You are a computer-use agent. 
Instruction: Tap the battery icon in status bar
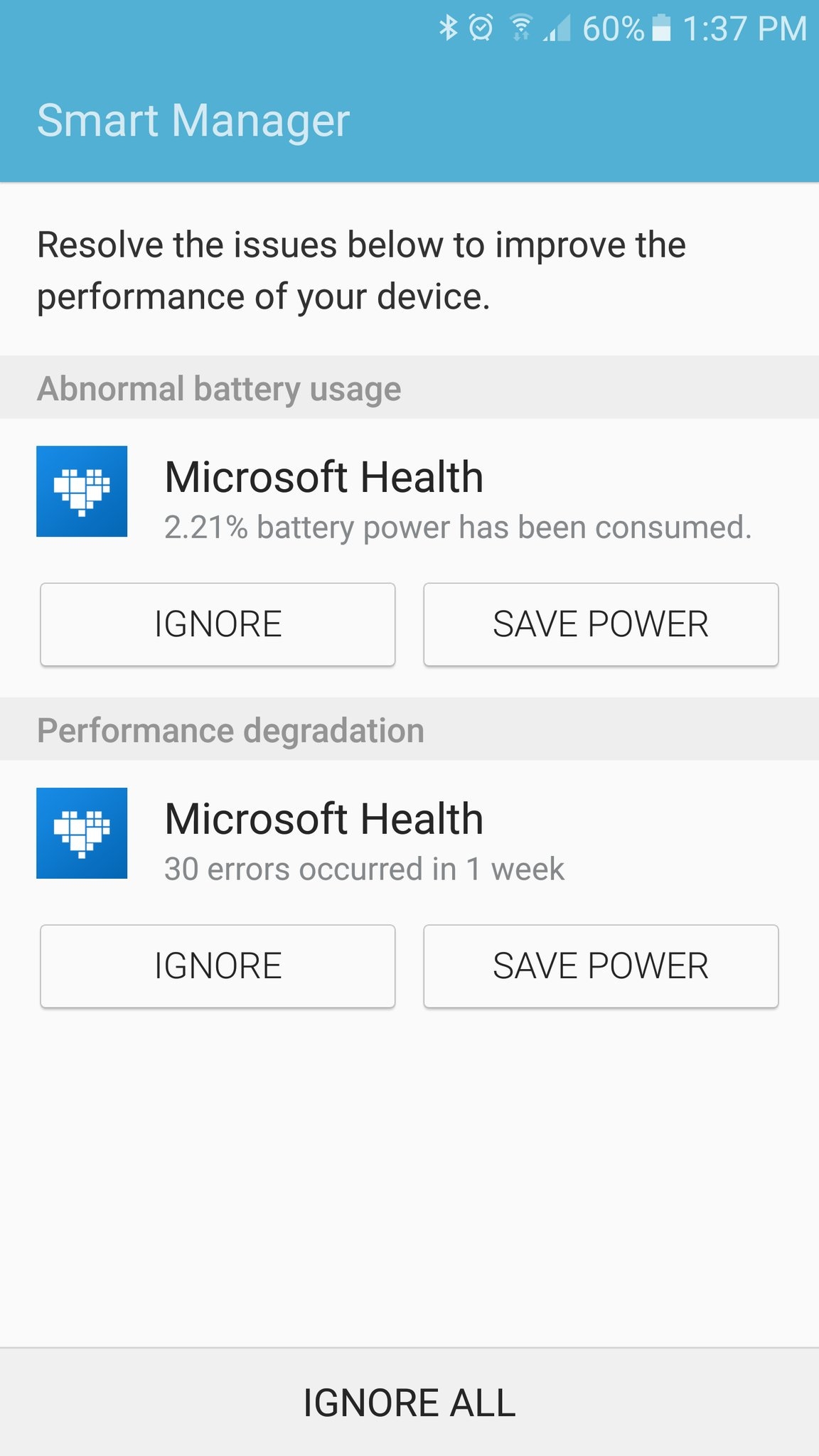point(661,28)
